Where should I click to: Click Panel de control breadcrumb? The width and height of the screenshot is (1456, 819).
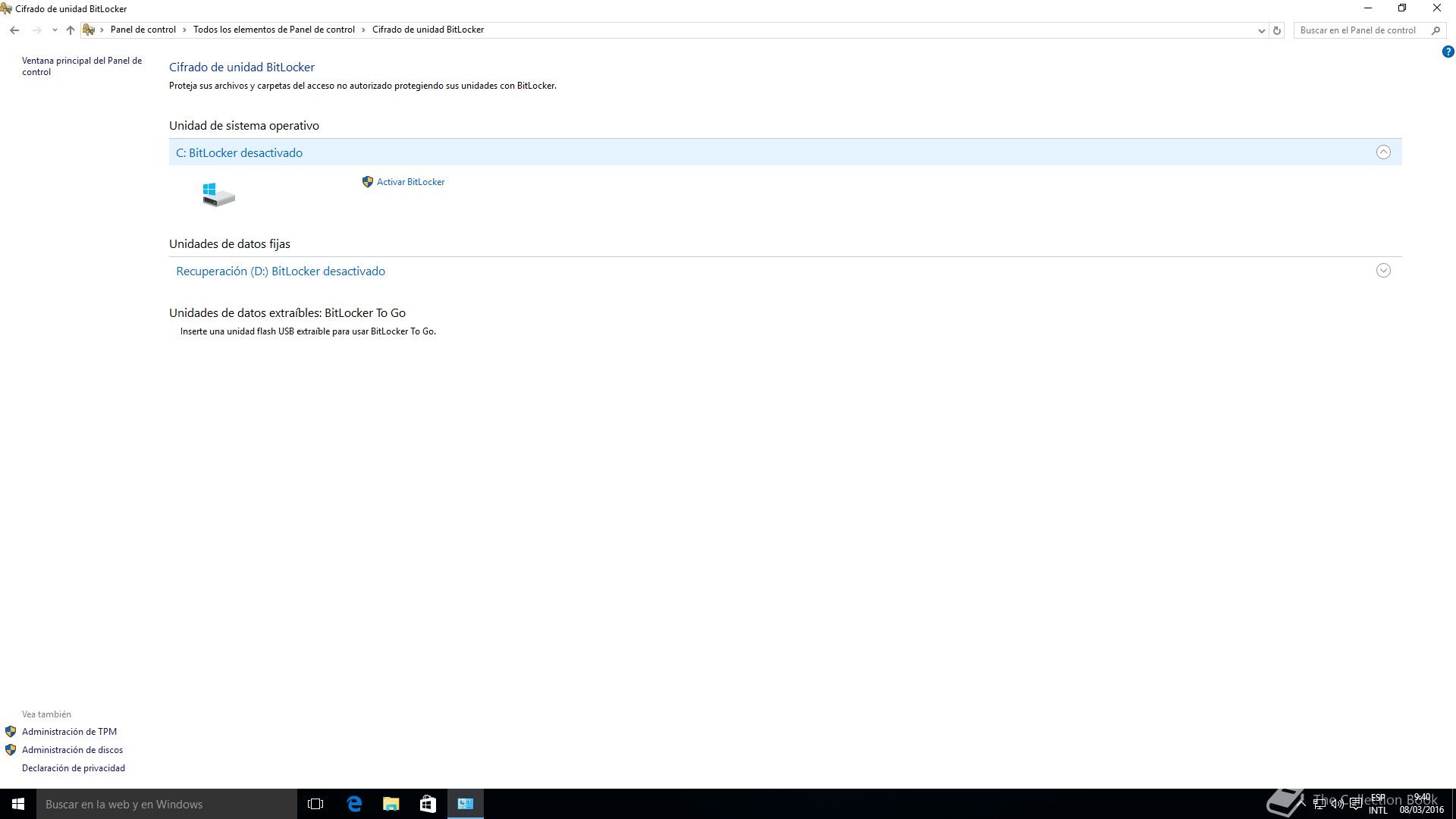click(x=143, y=30)
